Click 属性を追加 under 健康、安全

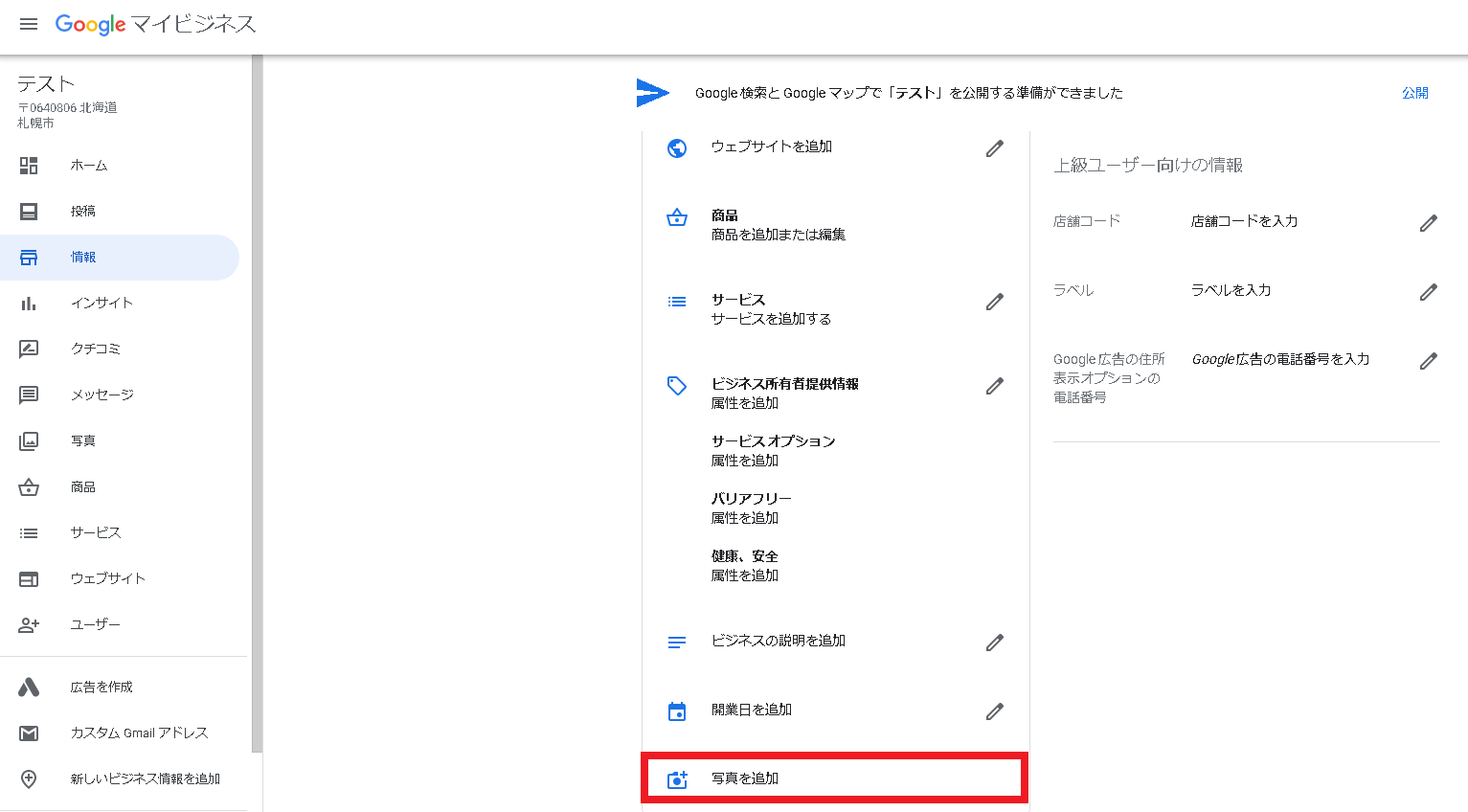744,575
